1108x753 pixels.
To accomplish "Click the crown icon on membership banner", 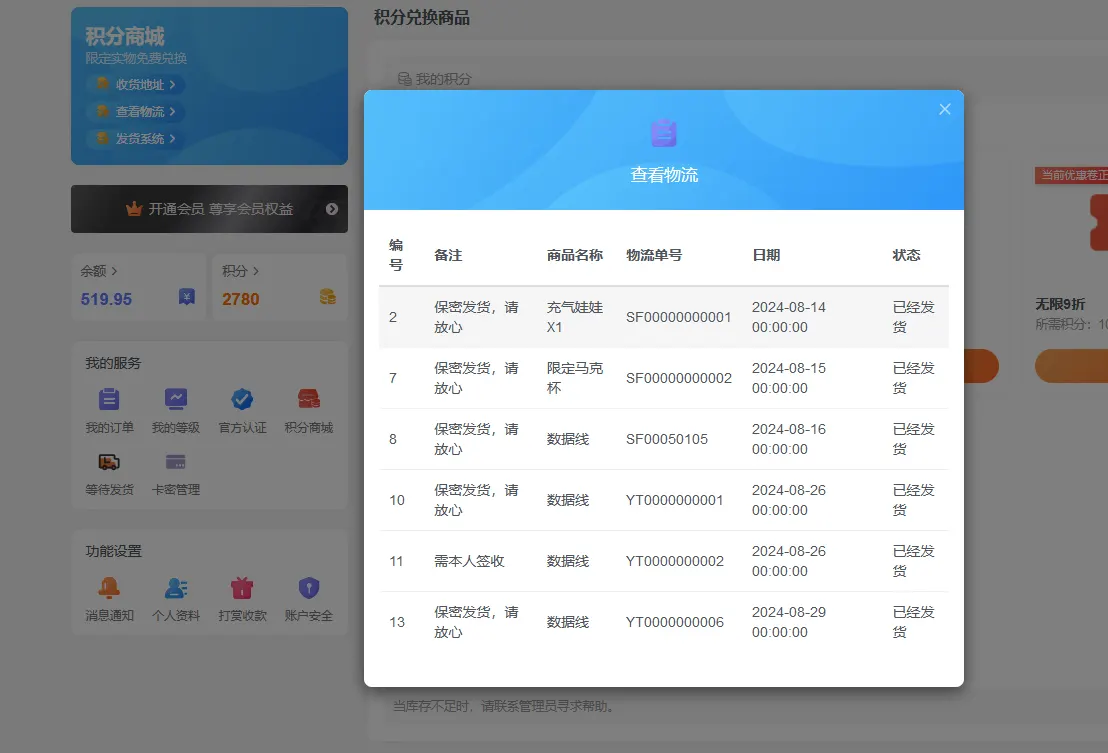I will pyautogui.click(x=134, y=209).
